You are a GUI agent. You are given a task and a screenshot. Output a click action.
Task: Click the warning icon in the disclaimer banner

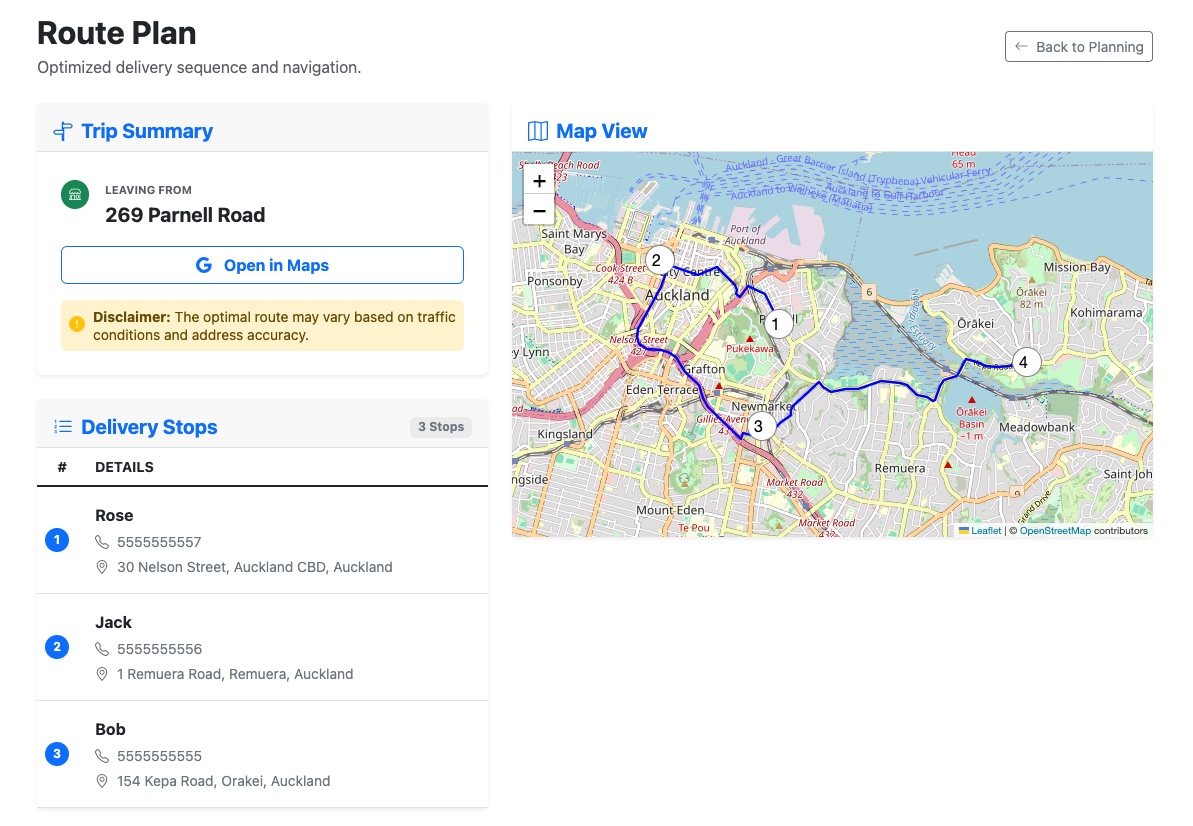pyautogui.click(x=77, y=324)
